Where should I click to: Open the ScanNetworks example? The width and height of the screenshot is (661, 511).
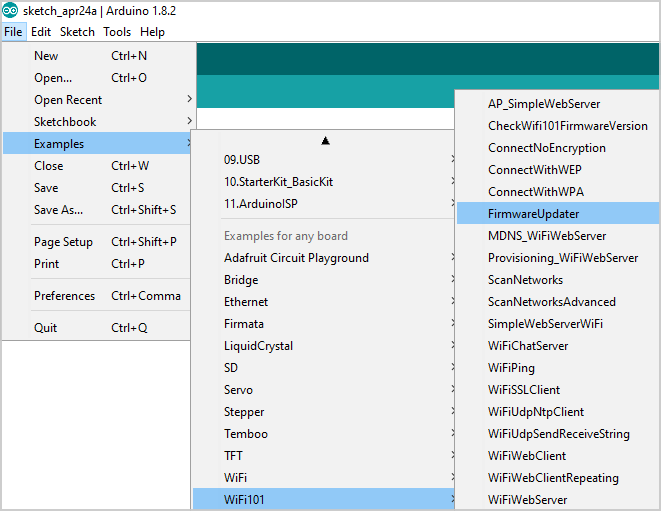558,280
